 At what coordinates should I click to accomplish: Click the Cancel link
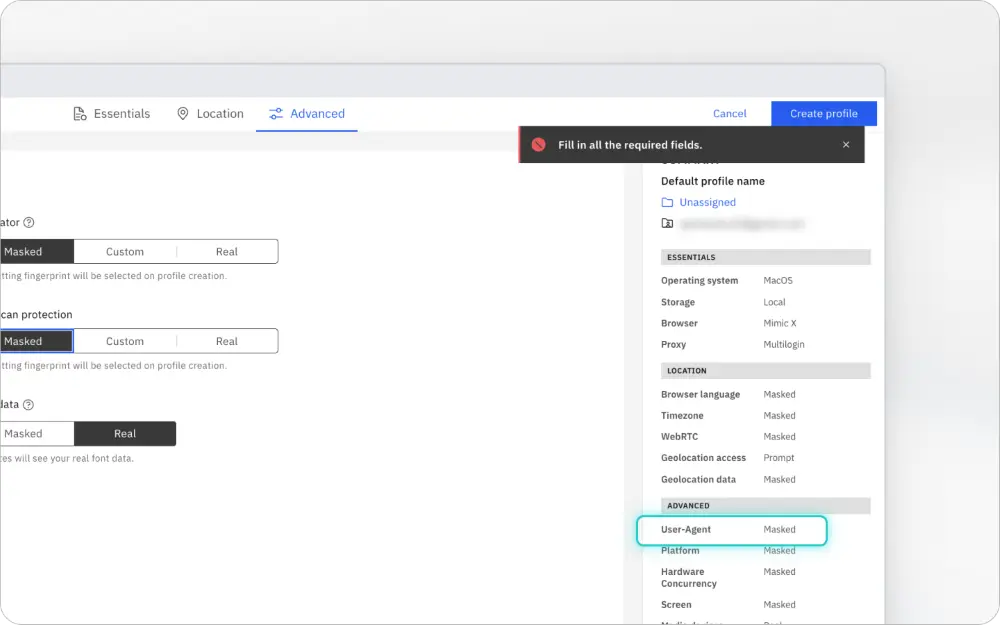pyautogui.click(x=730, y=114)
